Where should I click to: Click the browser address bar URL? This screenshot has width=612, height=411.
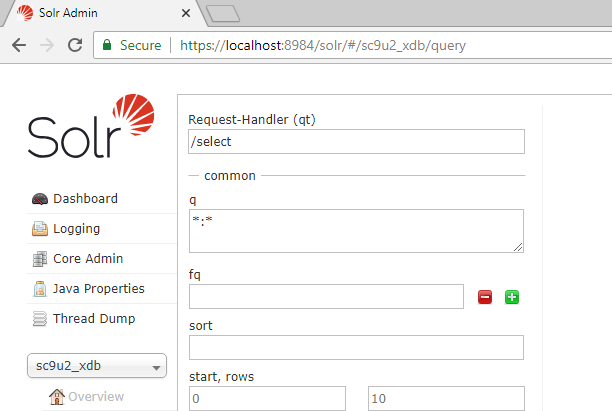click(x=323, y=46)
